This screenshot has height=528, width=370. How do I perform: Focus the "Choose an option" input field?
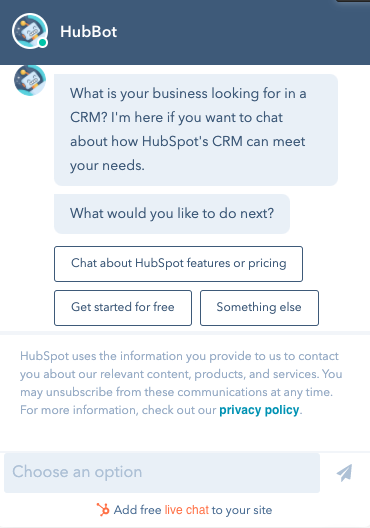click(x=162, y=472)
